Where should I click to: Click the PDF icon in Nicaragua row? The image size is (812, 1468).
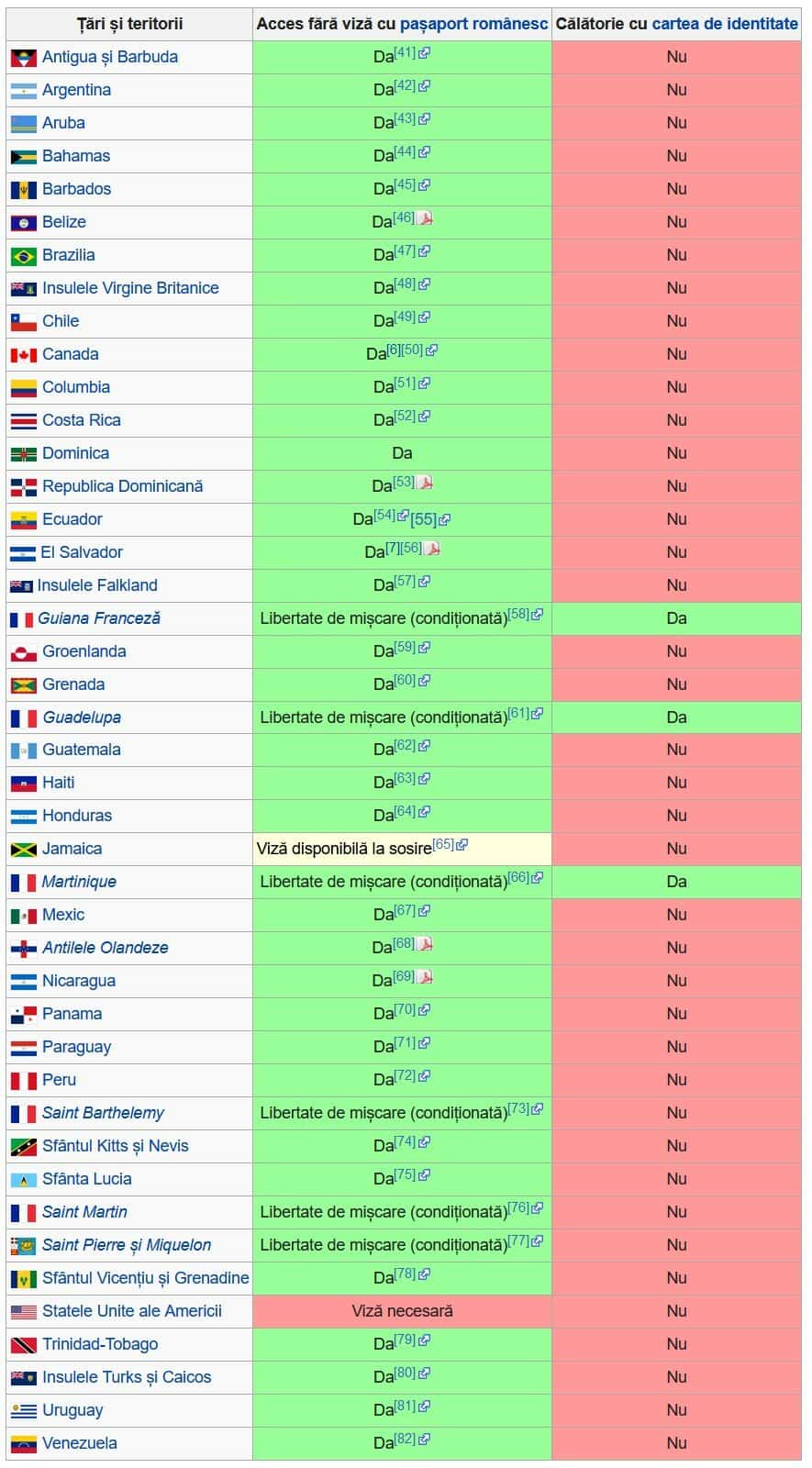pyautogui.click(x=426, y=978)
